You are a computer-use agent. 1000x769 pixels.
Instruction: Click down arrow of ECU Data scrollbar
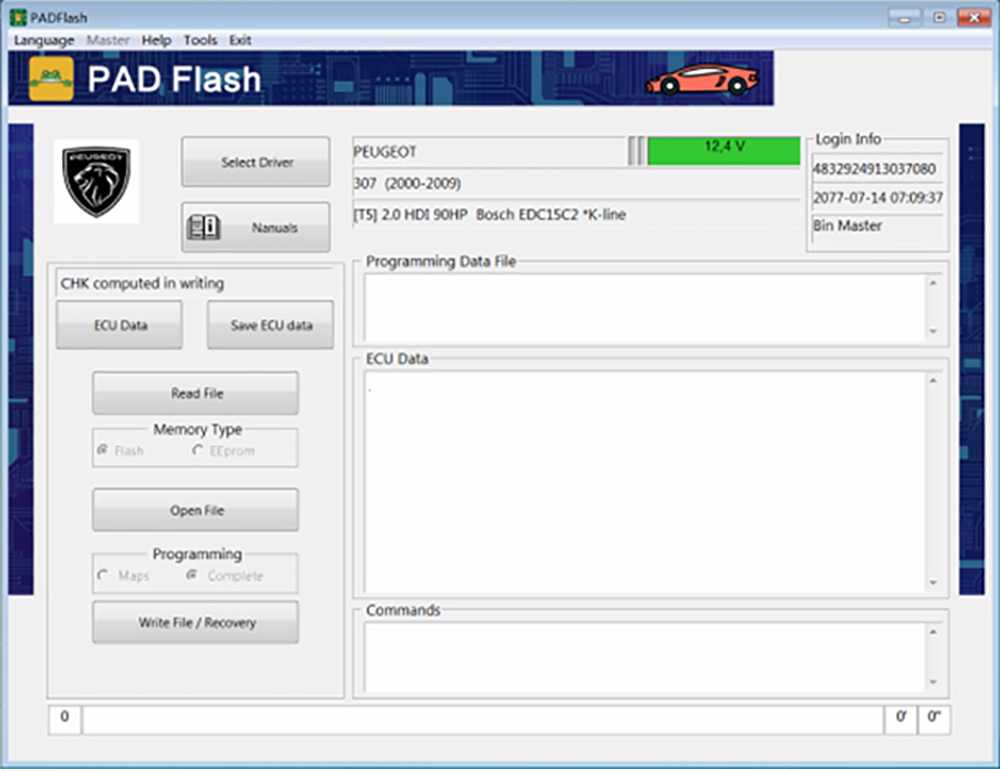tap(933, 582)
